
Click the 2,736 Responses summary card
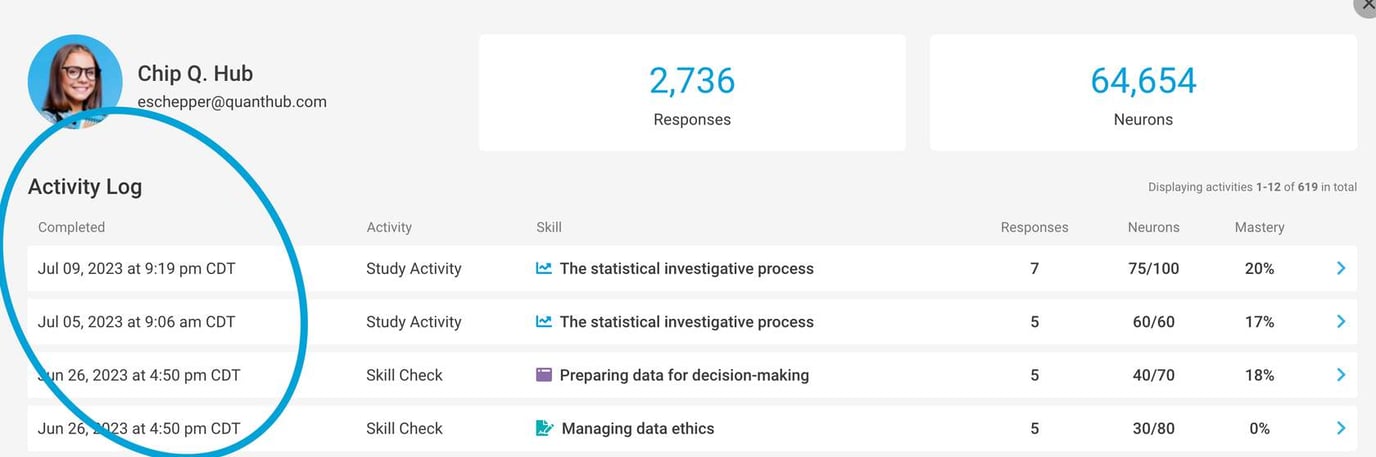click(692, 93)
